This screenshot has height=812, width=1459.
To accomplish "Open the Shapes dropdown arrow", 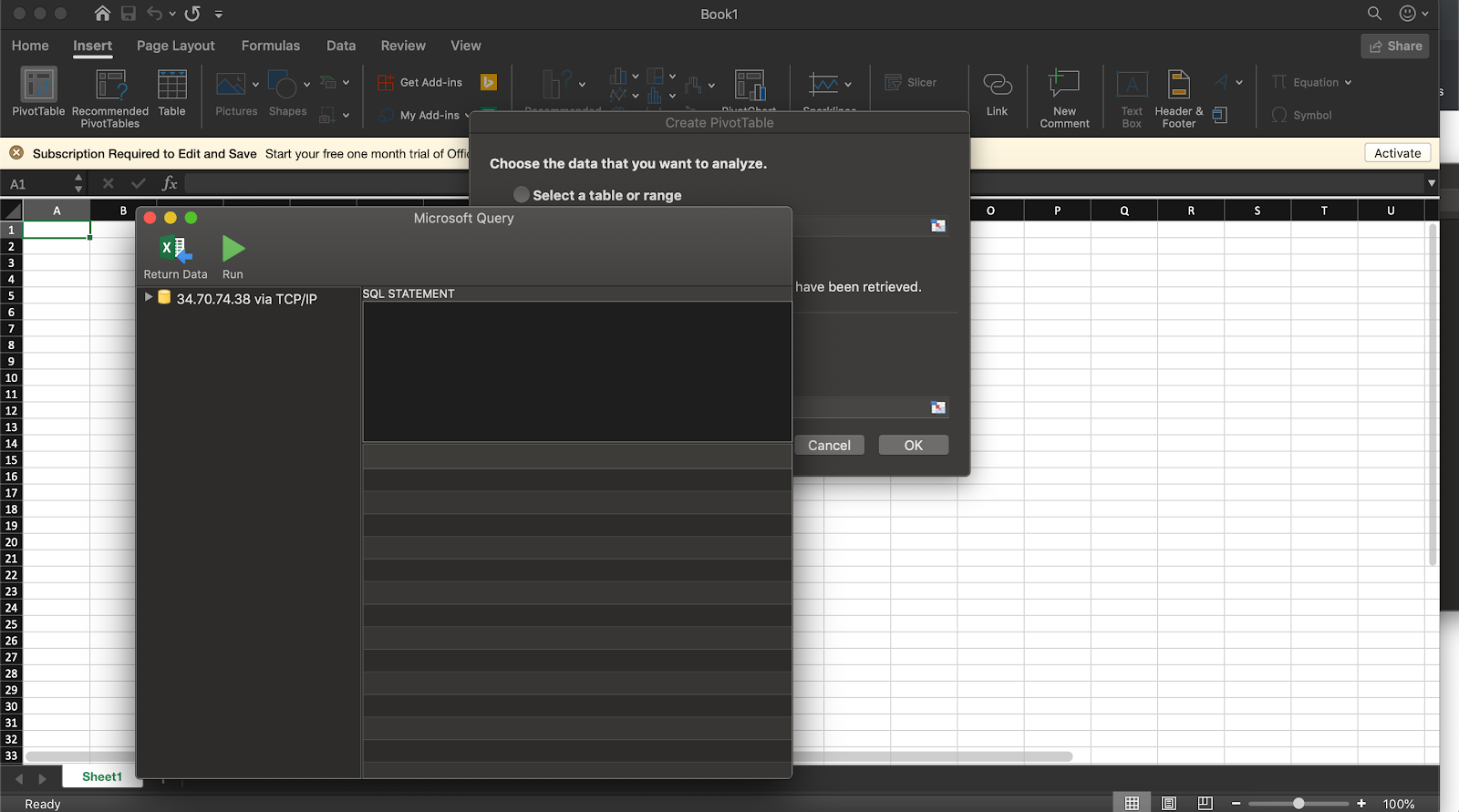I will pos(307,85).
